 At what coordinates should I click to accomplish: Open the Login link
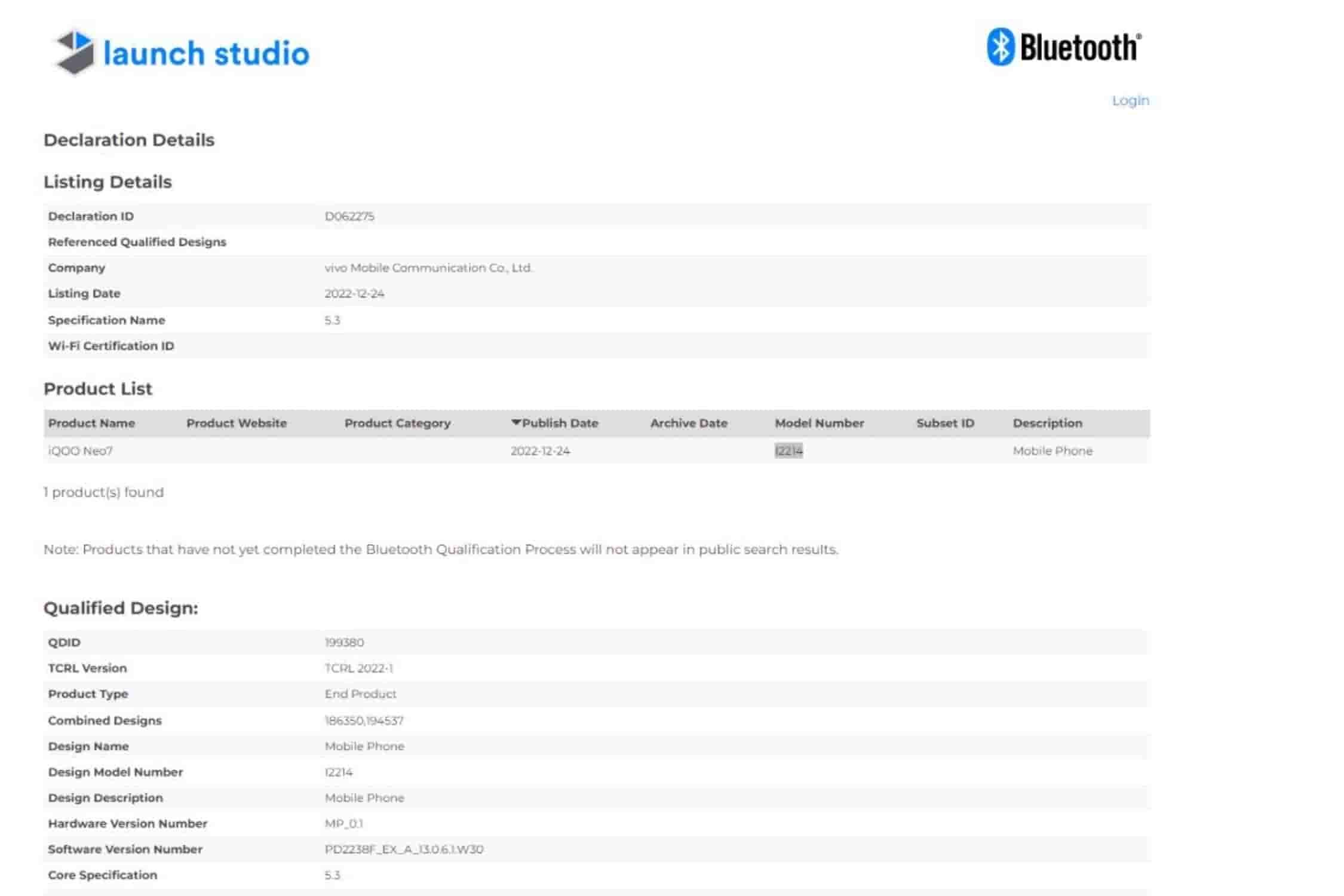pyautogui.click(x=1131, y=100)
